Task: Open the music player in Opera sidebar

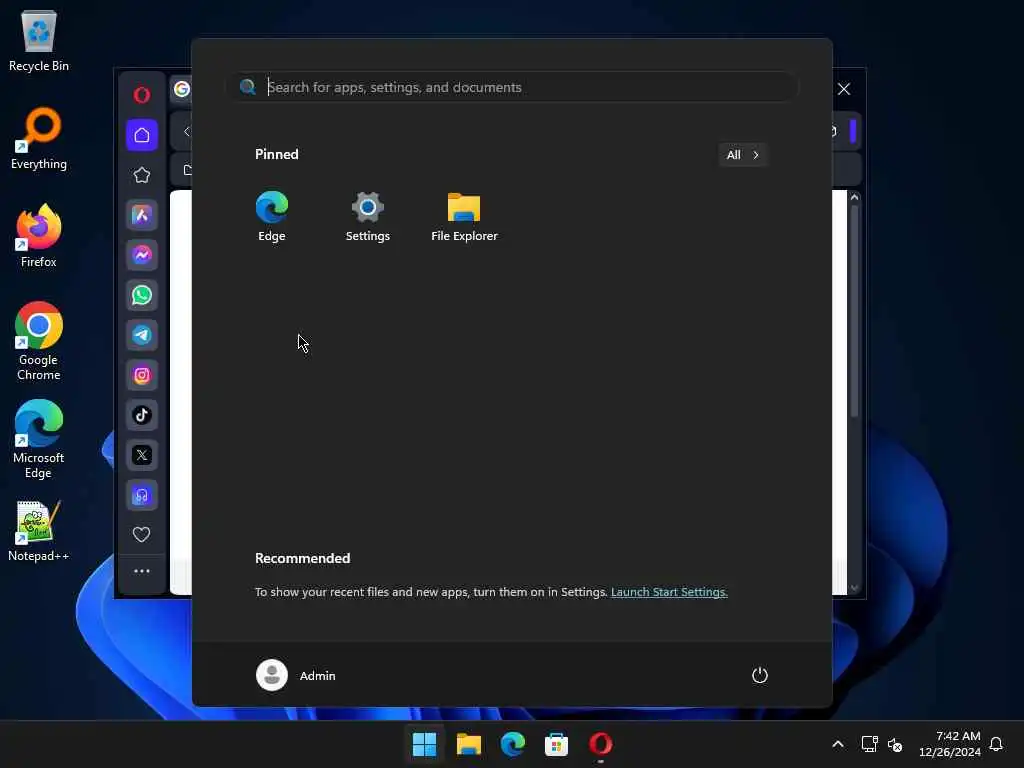Action: [x=142, y=496]
